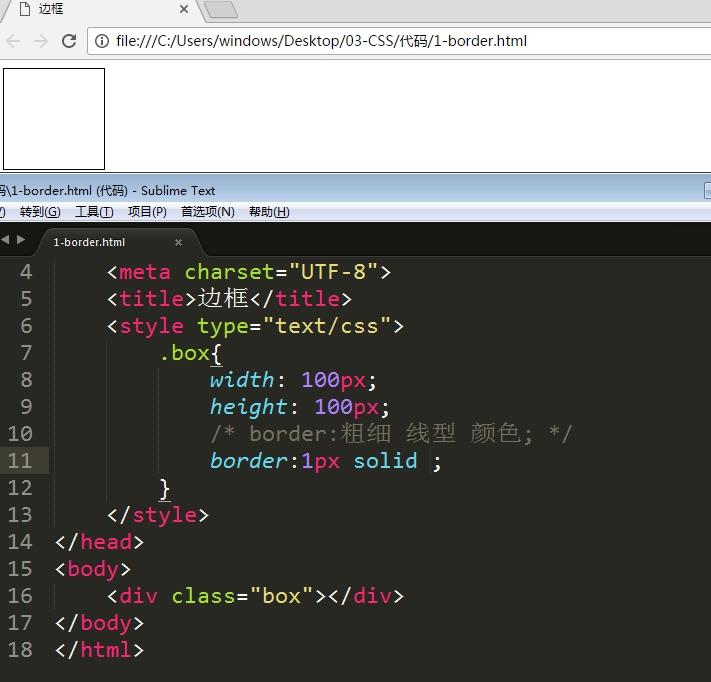Close the 边框 browser tab

click(x=183, y=9)
